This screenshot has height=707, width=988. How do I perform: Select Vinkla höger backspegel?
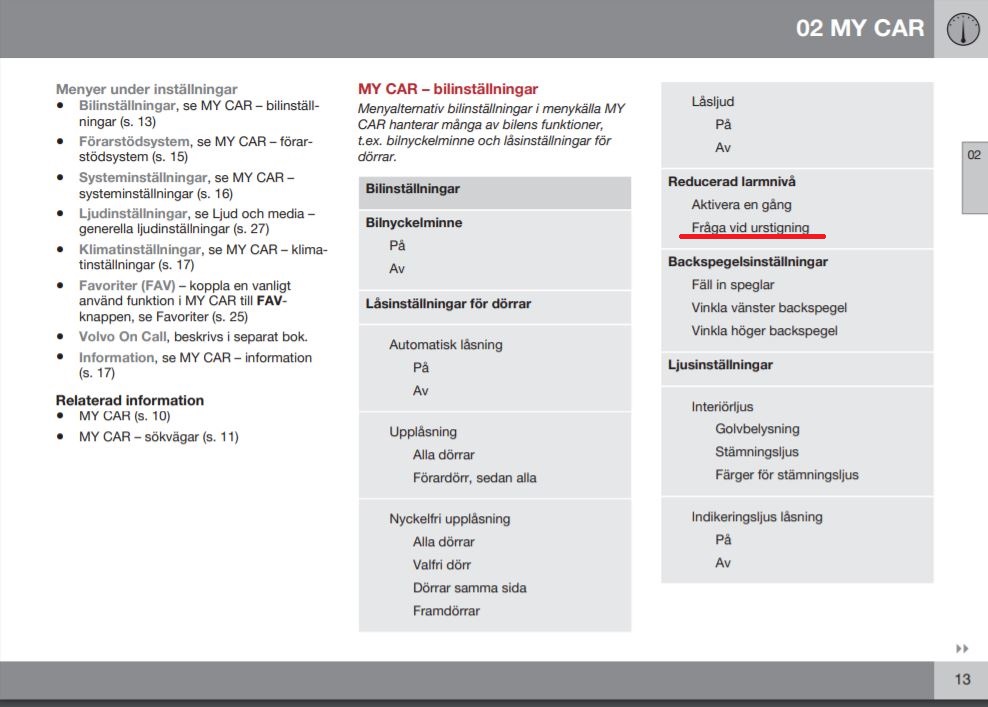(x=764, y=331)
